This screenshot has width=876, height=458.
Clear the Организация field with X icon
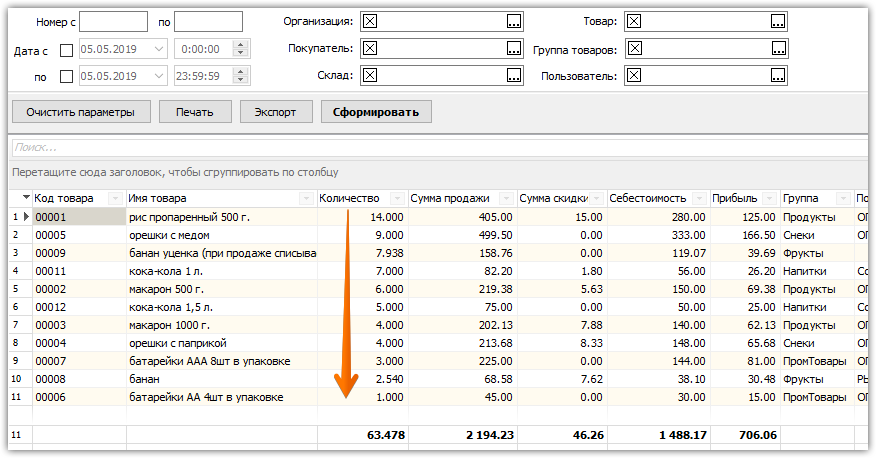(x=370, y=22)
